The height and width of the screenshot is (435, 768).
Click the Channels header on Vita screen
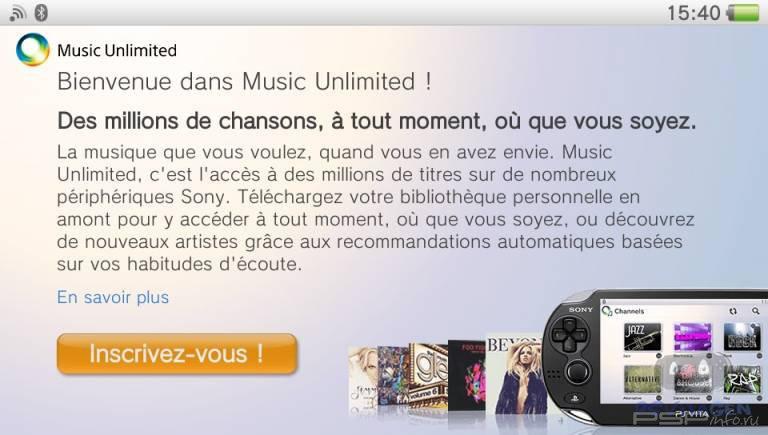629,311
